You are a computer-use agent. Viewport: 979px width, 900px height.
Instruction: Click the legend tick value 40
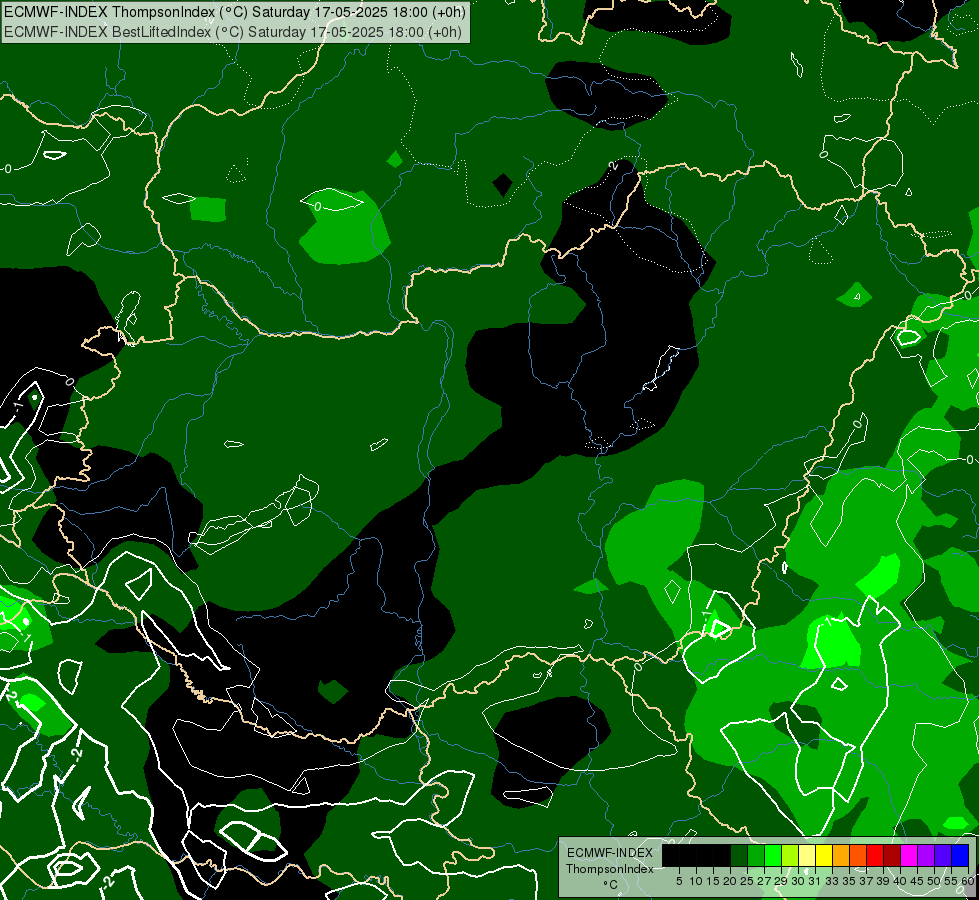(x=900, y=881)
